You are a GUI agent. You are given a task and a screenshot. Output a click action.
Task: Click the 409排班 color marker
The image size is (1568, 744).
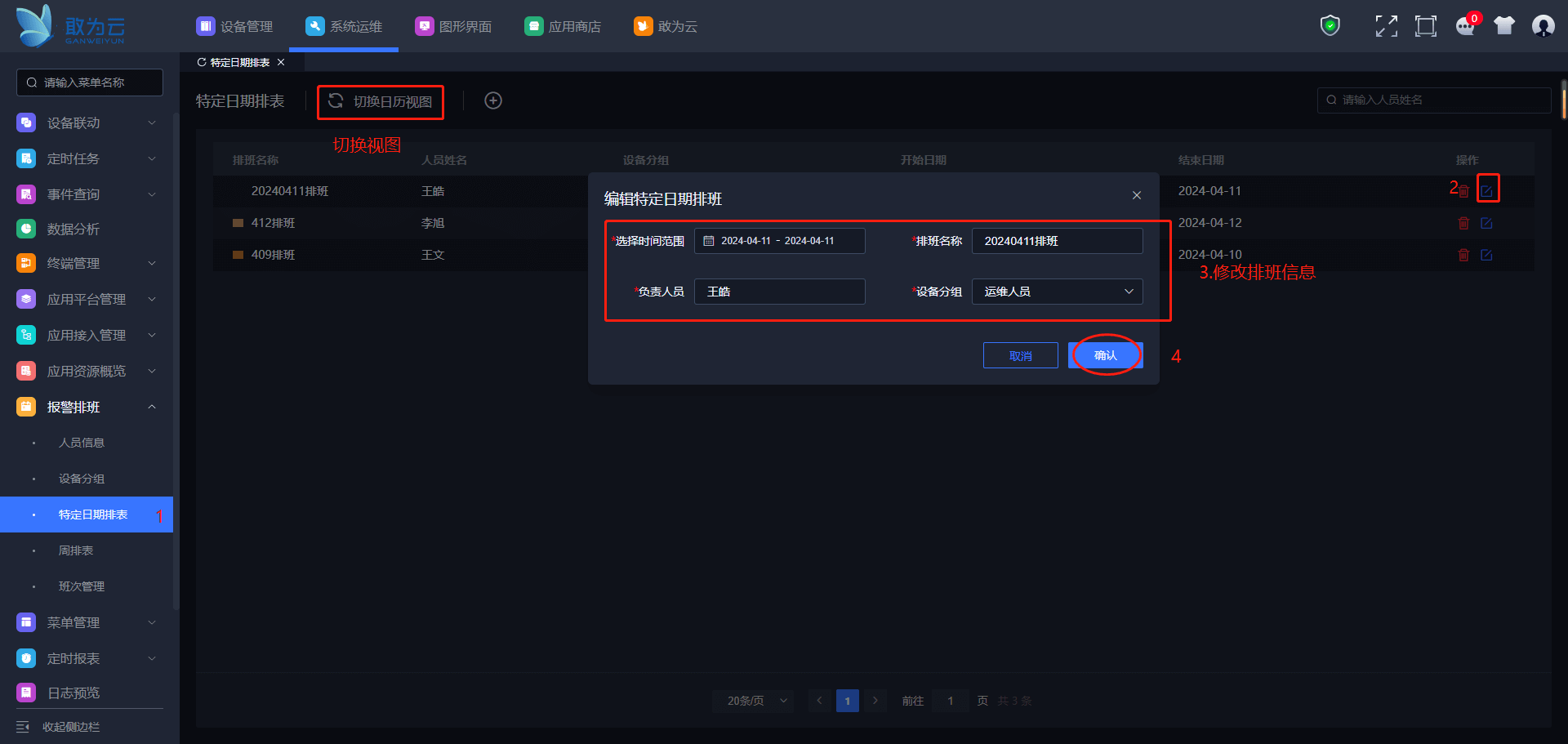[x=238, y=255]
